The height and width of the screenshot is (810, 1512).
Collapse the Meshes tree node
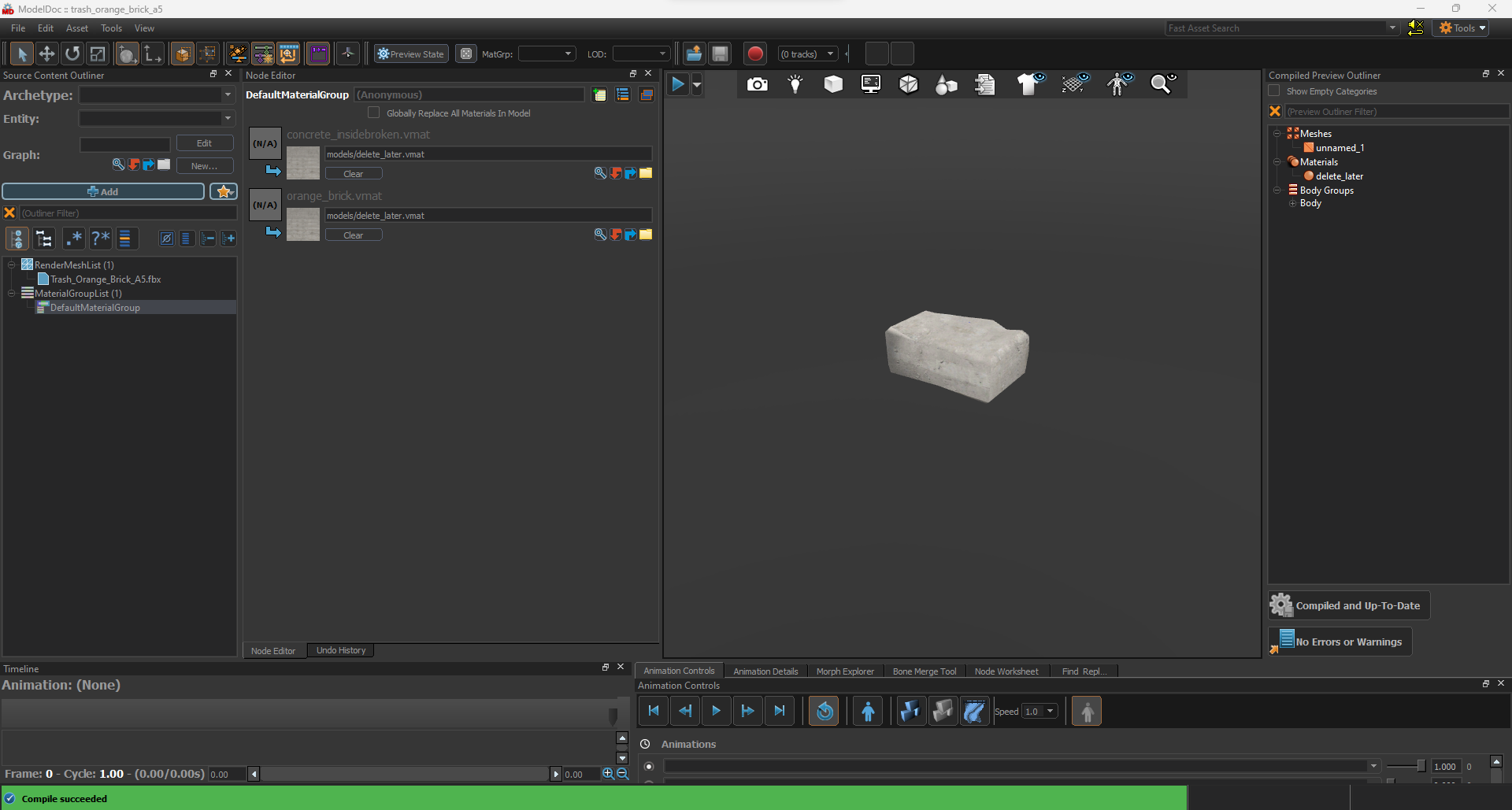pos(1277,134)
